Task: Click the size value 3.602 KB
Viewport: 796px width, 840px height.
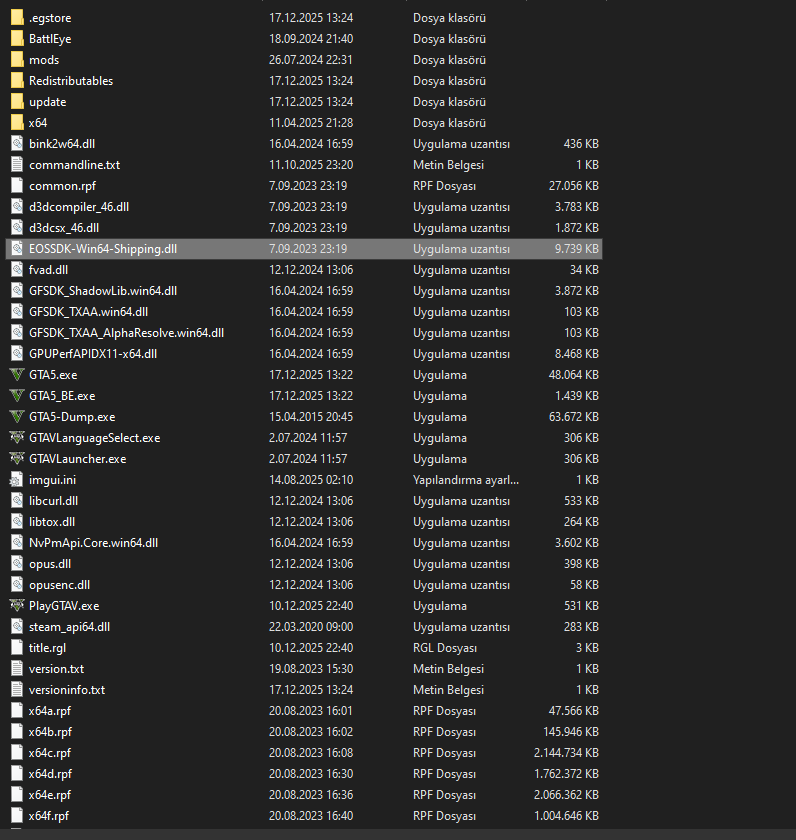Action: coord(576,543)
